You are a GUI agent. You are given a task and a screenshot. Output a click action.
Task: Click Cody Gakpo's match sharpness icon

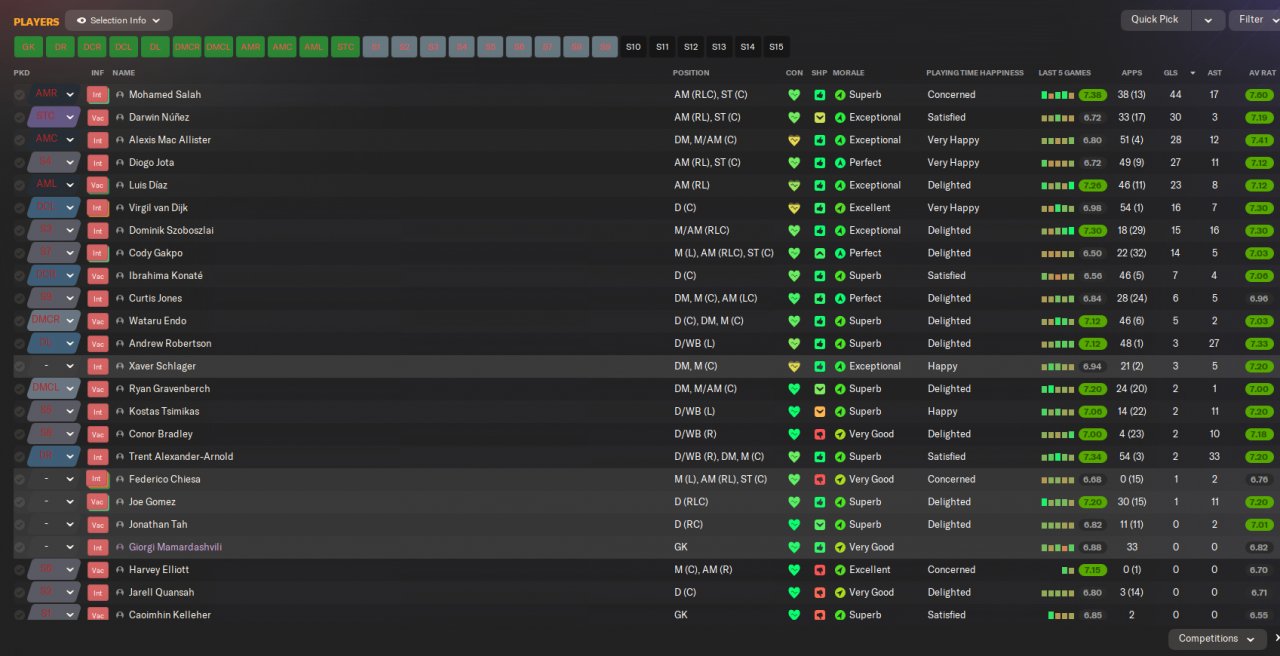[819, 253]
